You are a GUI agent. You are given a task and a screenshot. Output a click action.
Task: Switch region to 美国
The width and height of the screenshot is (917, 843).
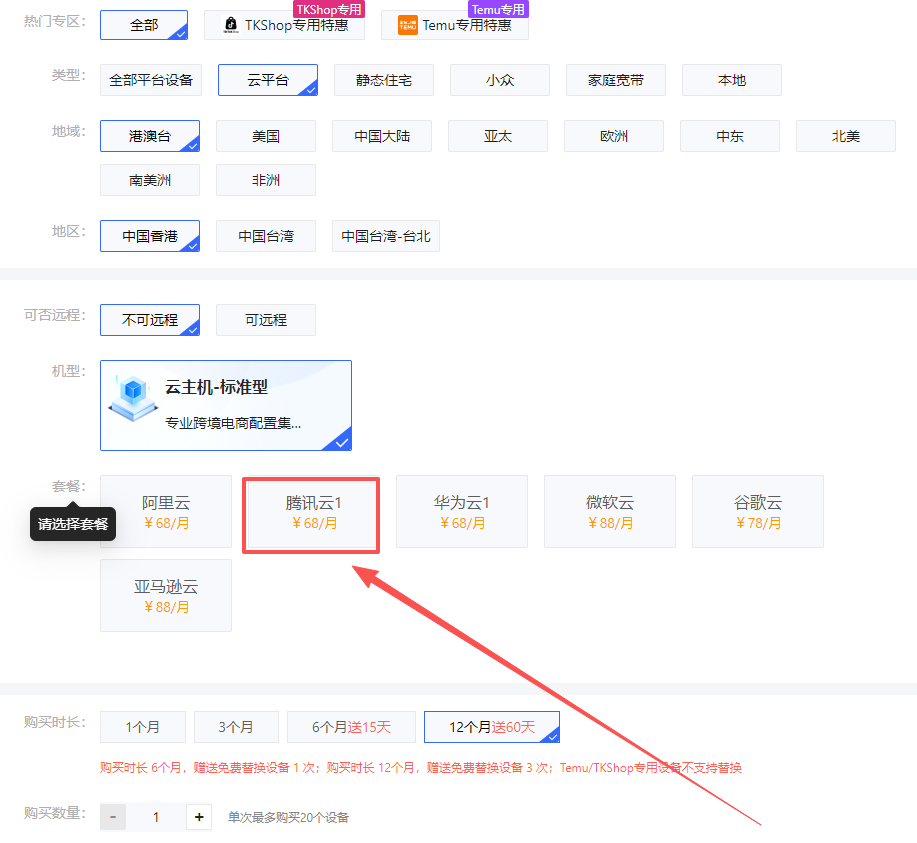(x=266, y=136)
